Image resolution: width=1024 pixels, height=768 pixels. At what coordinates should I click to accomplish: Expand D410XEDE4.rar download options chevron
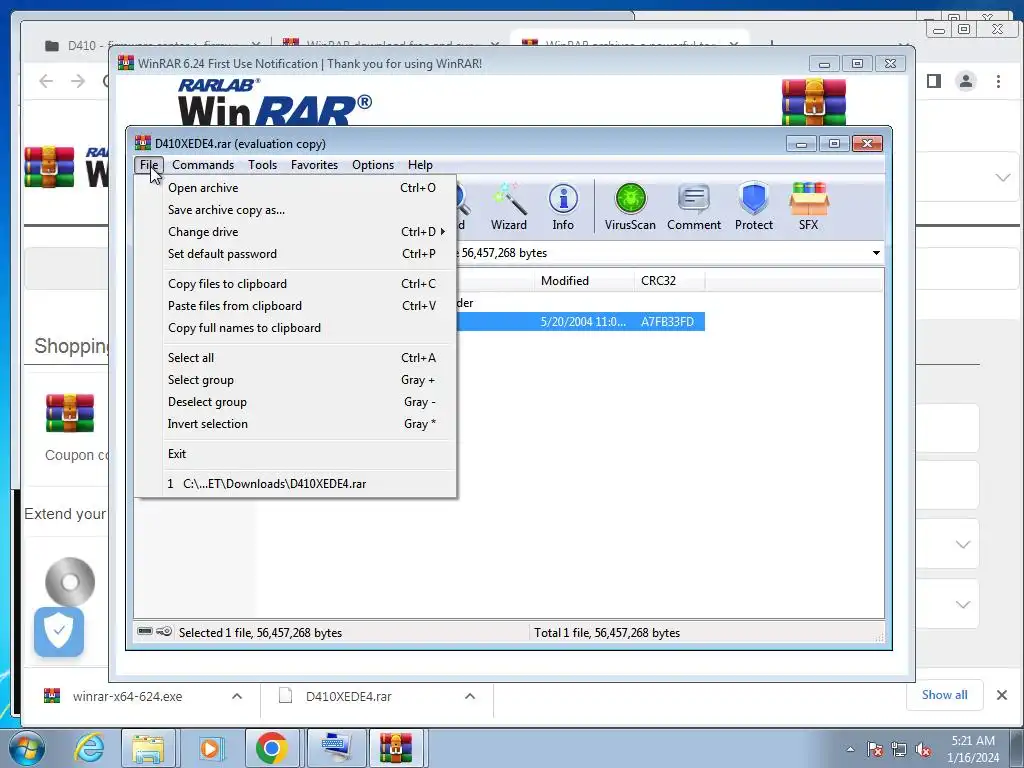pyautogui.click(x=470, y=696)
